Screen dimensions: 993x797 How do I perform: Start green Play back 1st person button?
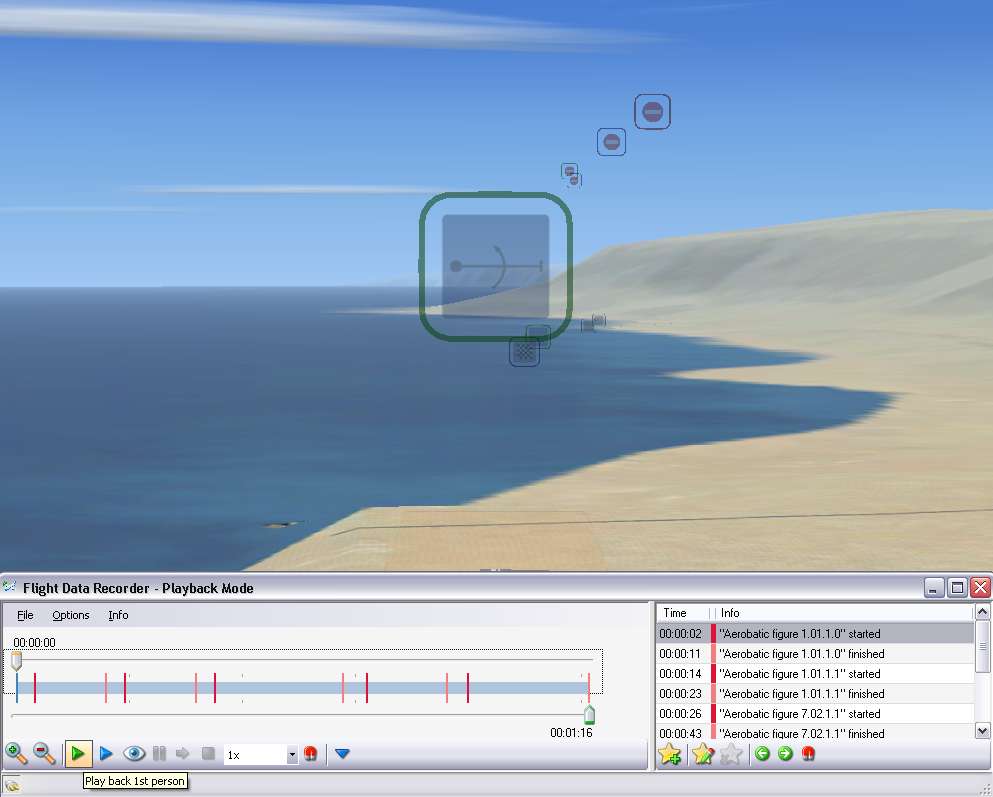78,753
